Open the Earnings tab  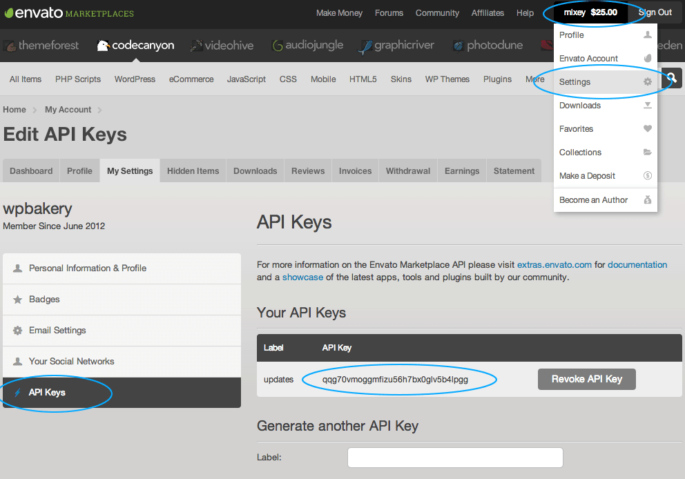coord(461,171)
